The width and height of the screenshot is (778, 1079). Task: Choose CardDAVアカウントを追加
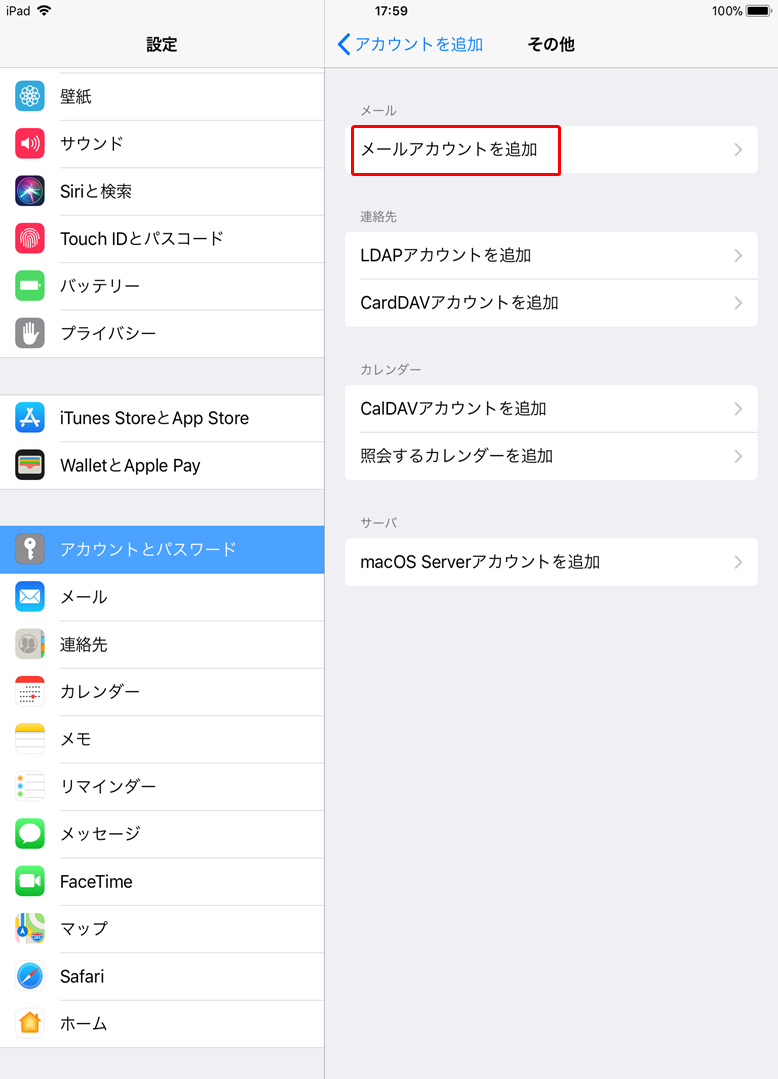[551, 303]
